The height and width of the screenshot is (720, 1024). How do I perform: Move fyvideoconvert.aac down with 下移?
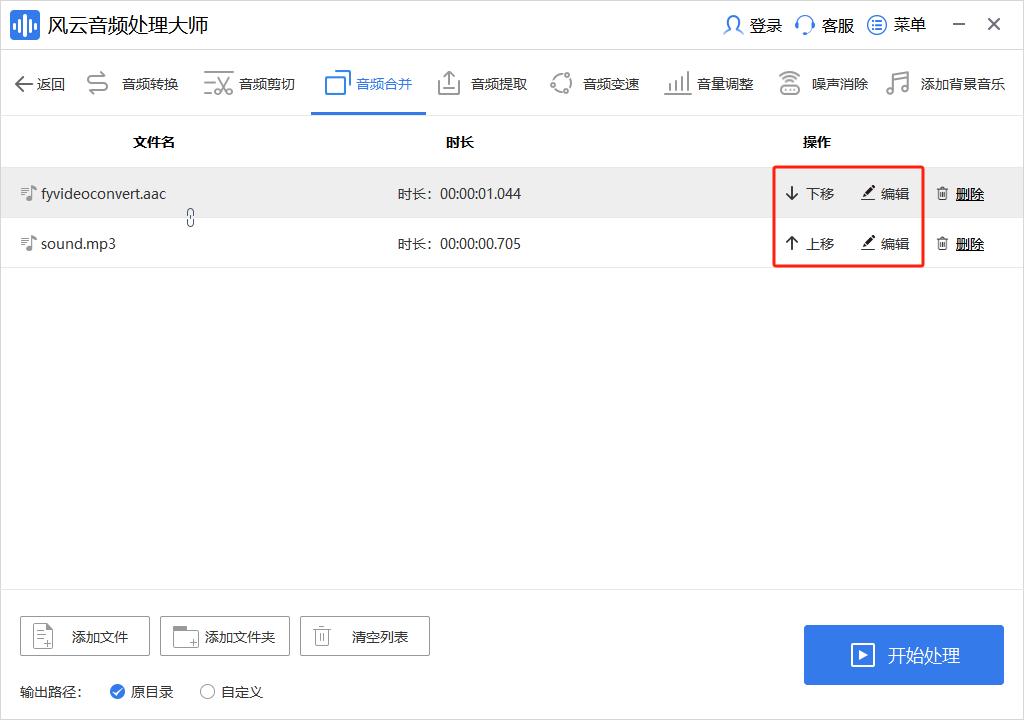(810, 193)
